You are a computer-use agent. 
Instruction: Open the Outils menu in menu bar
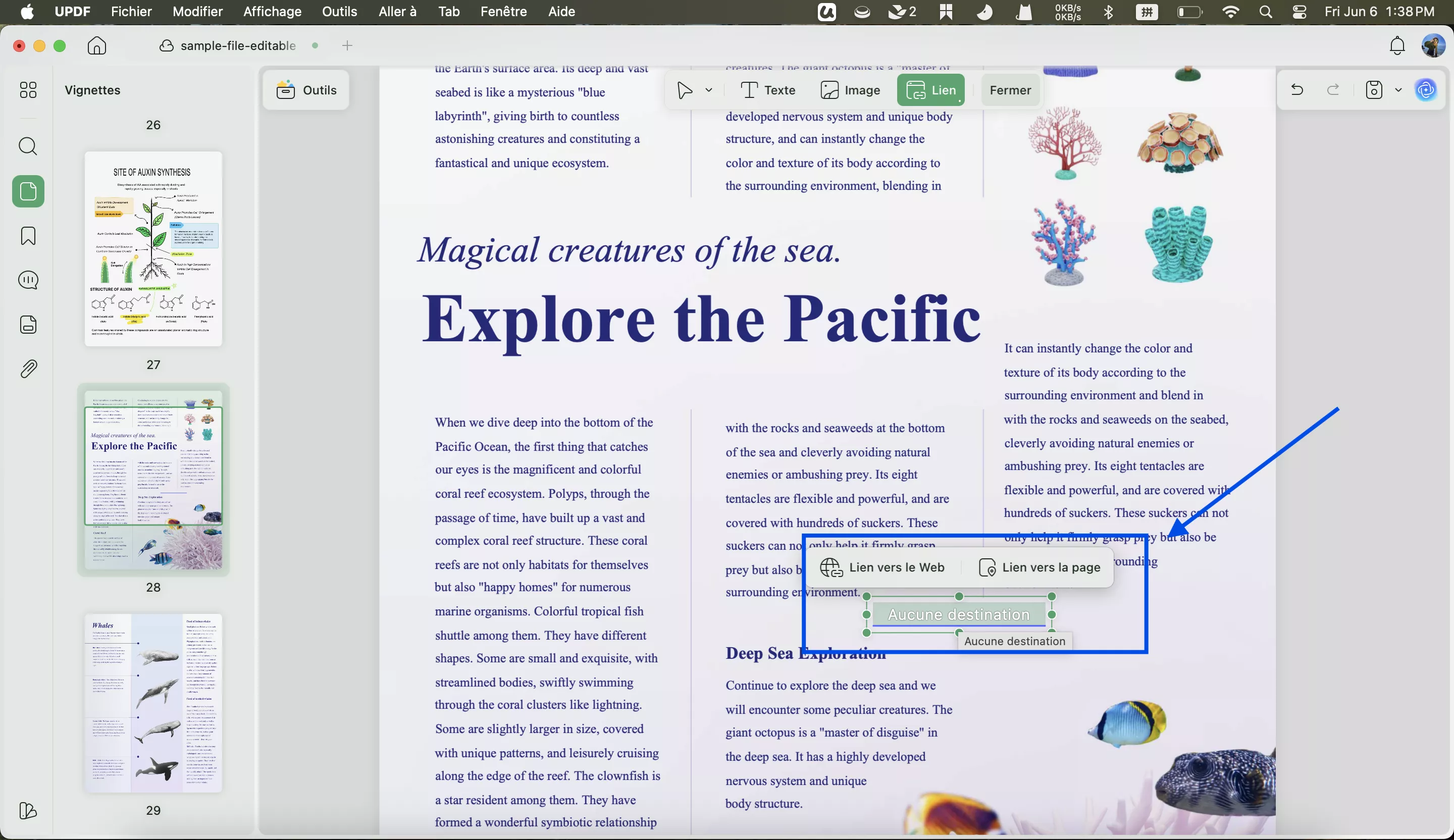coord(339,12)
